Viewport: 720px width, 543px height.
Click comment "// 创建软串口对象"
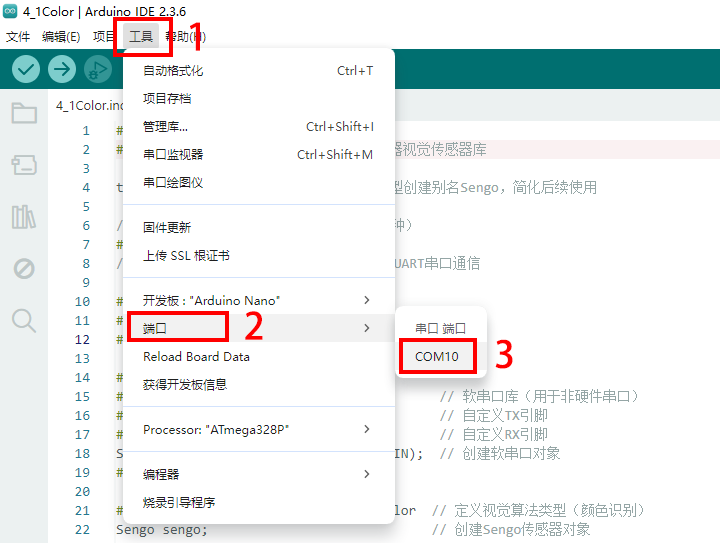(x=500, y=453)
